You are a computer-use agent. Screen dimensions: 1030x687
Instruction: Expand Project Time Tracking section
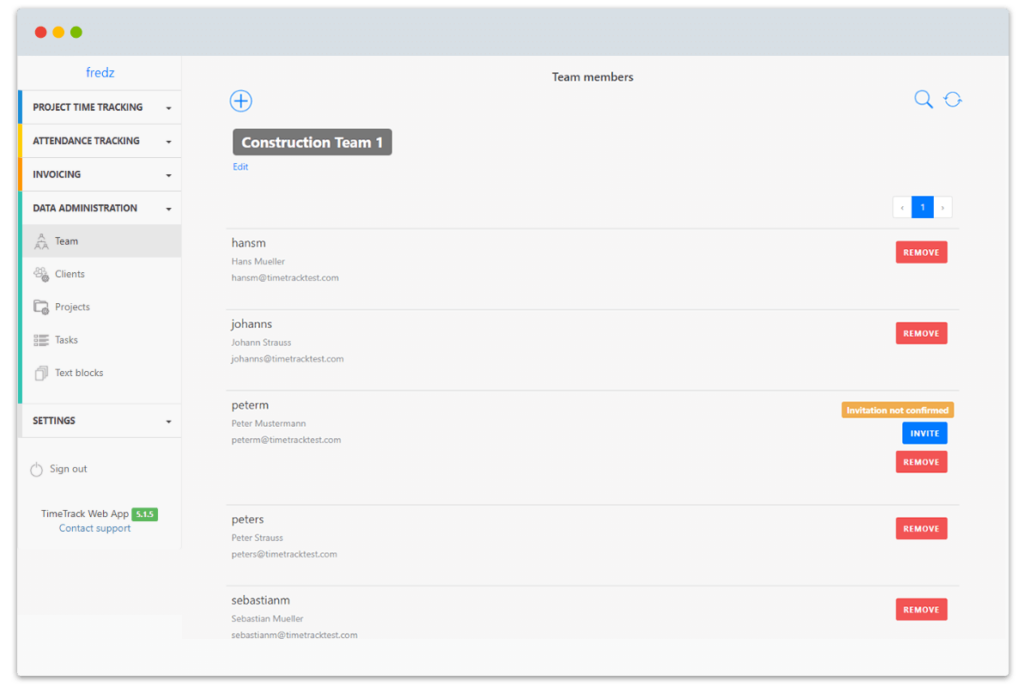pos(168,108)
